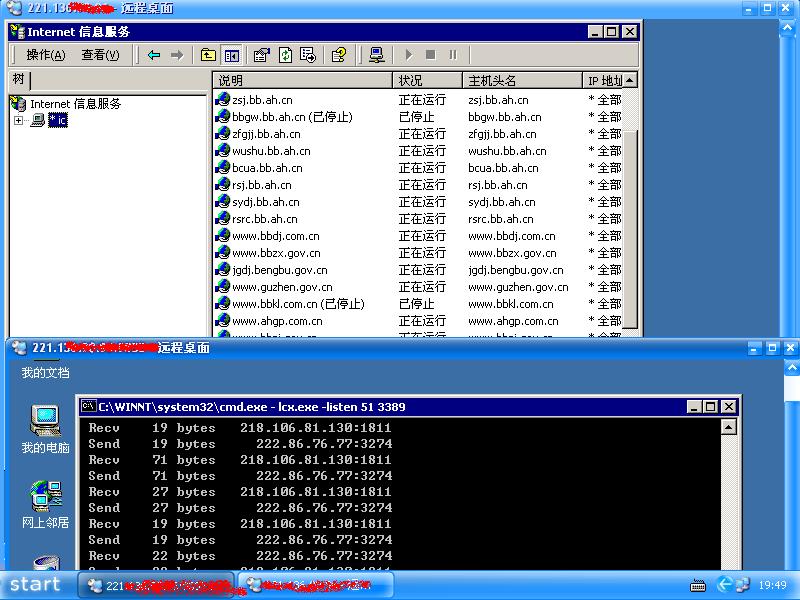
Task: Click the Back arrow in IIS toolbar
Action: [153, 55]
